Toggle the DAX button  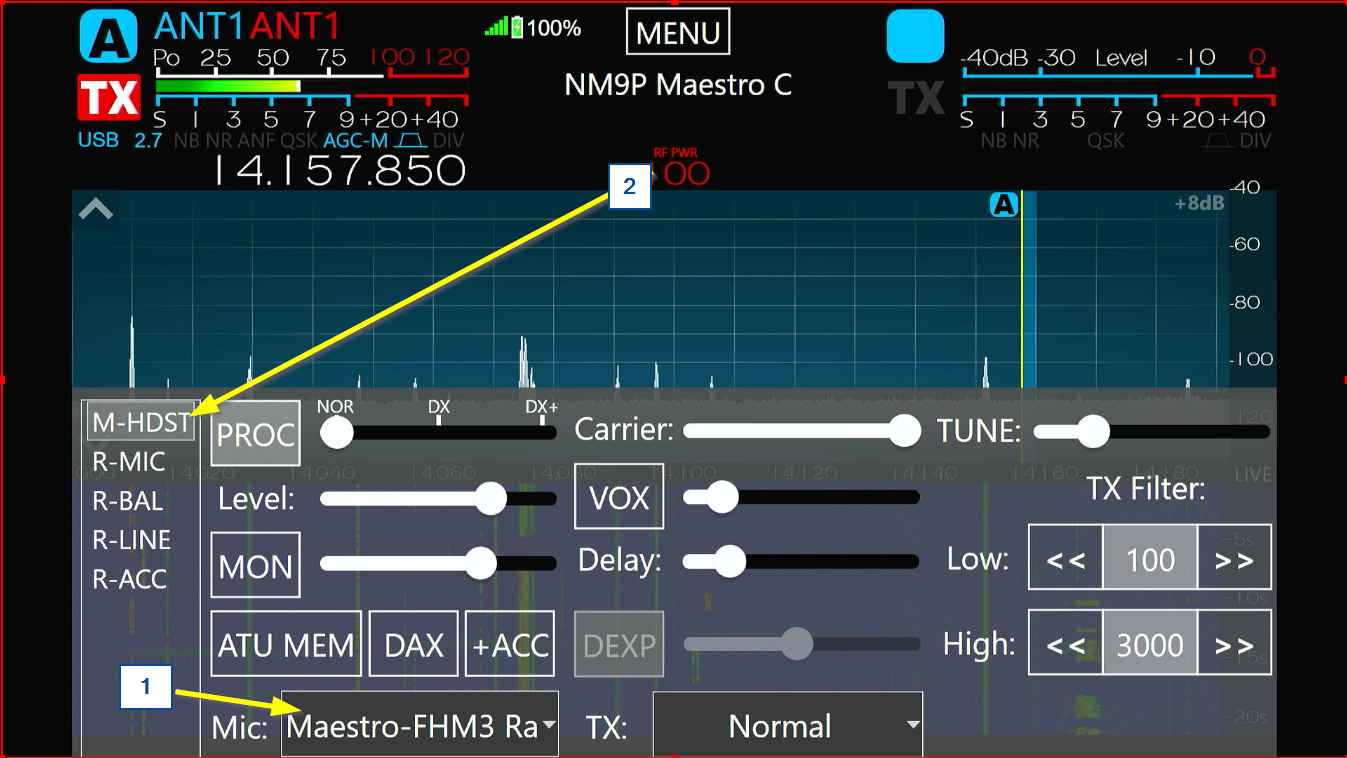click(414, 645)
